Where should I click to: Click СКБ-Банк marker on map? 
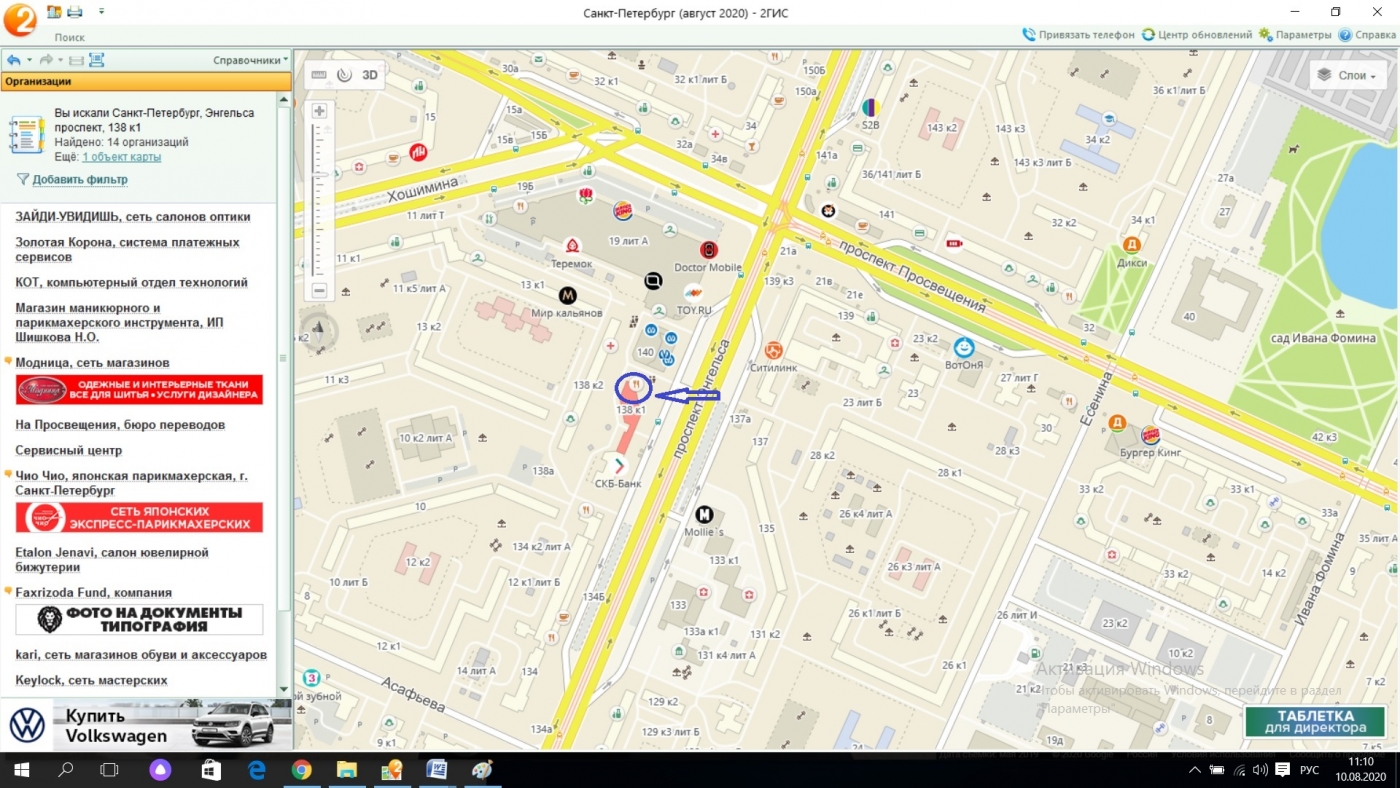point(618,465)
